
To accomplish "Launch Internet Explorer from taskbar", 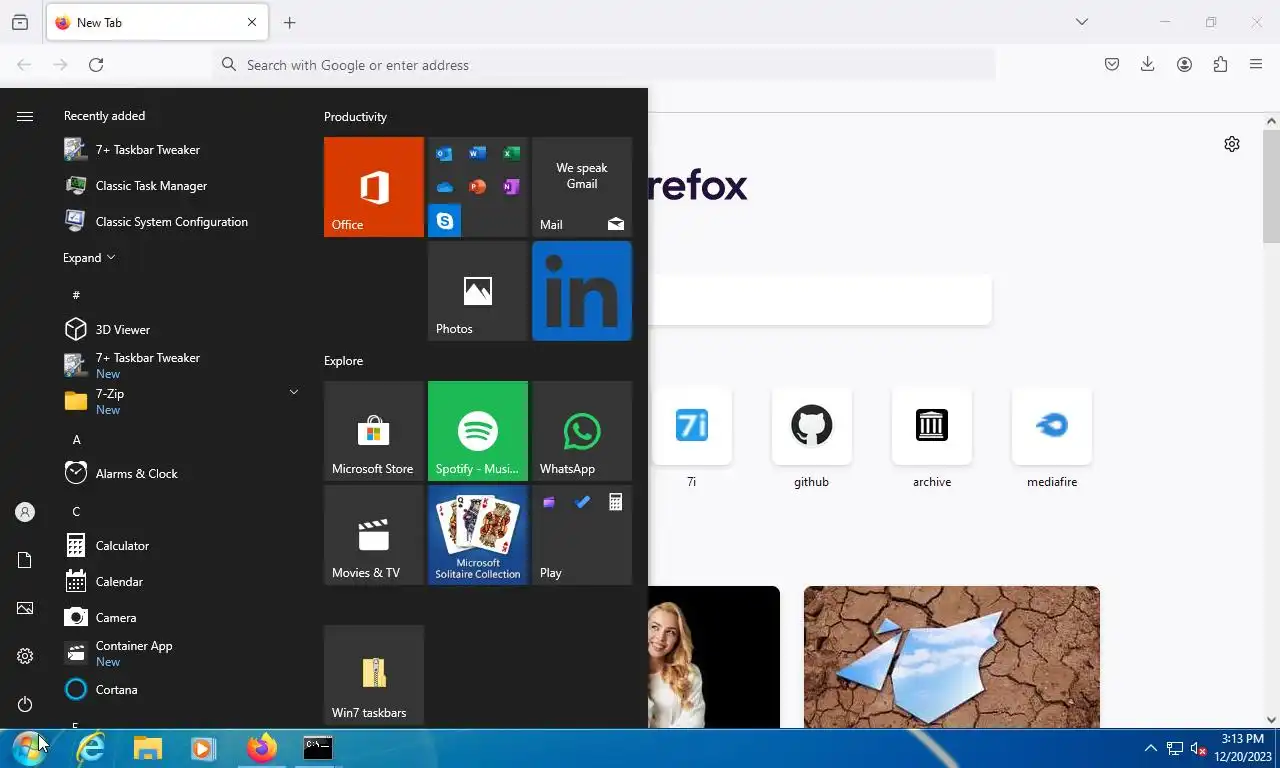I will 91,748.
